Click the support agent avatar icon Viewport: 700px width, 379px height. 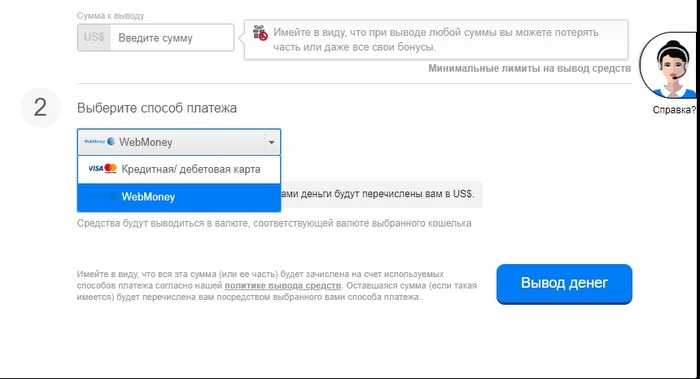(669, 65)
